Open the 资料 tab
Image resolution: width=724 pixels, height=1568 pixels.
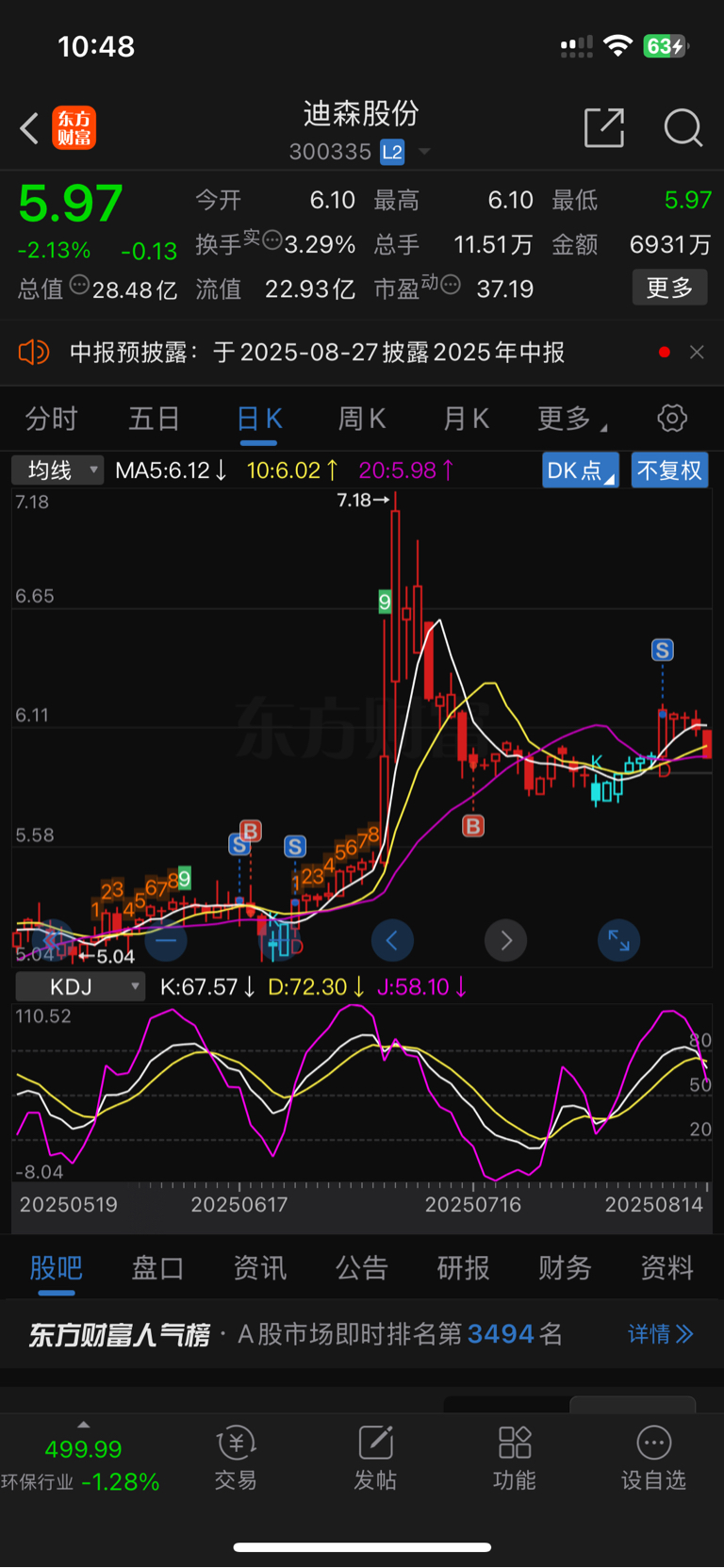pyautogui.click(x=666, y=1268)
